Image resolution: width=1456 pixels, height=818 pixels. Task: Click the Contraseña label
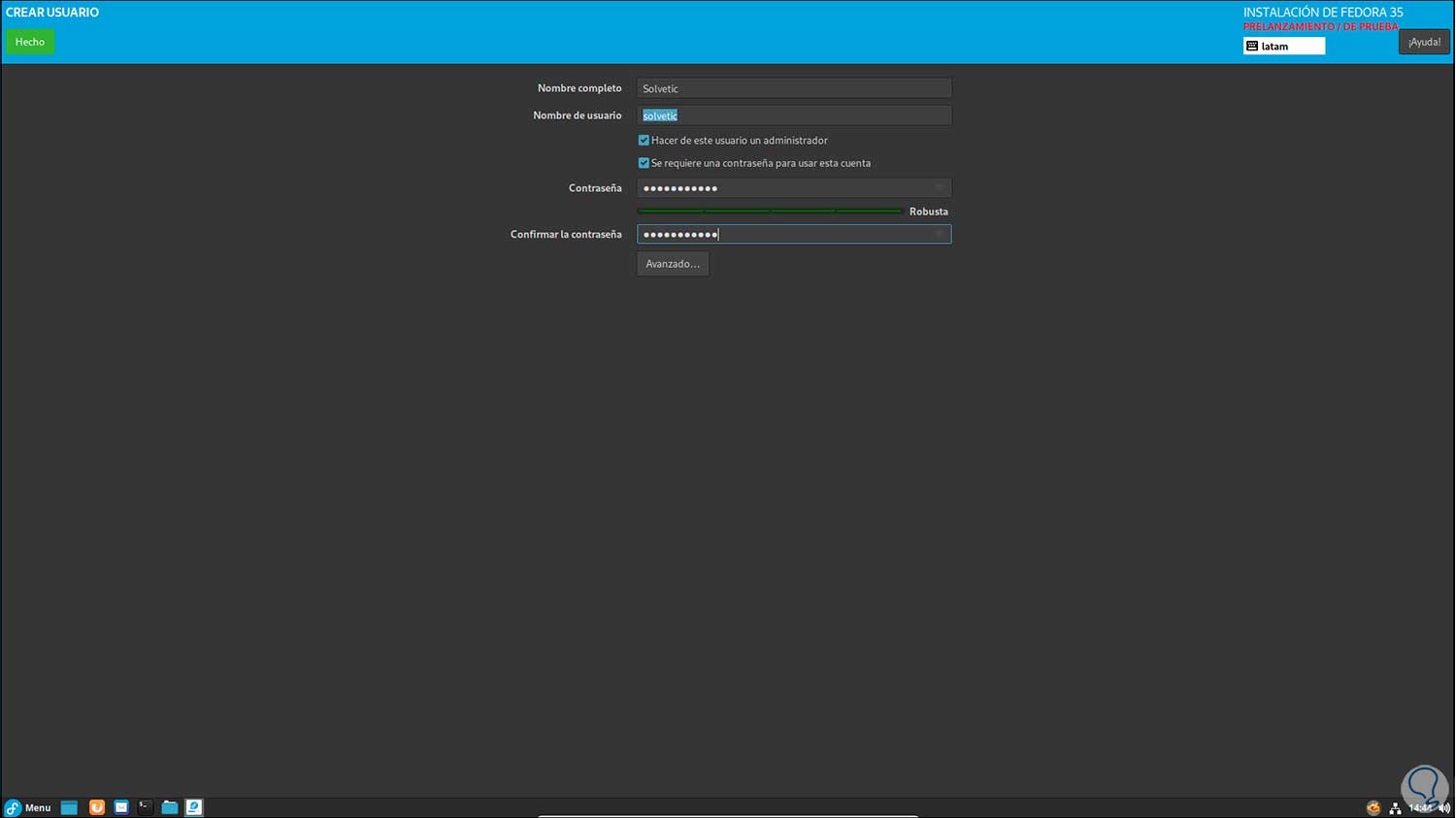click(x=595, y=188)
